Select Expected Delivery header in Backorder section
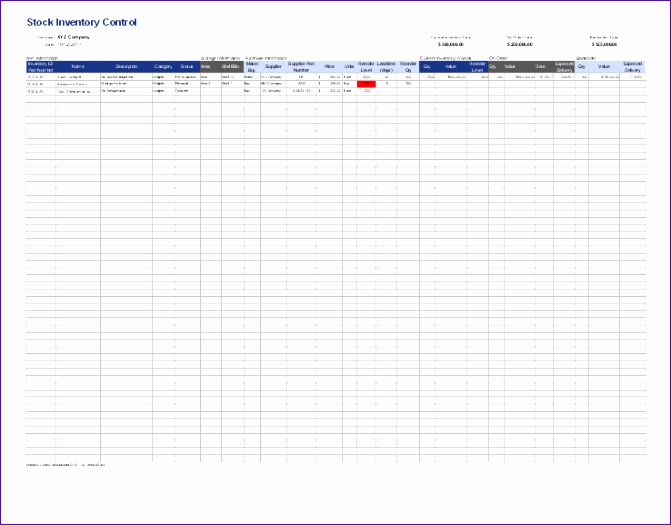The image size is (671, 525). (632, 66)
